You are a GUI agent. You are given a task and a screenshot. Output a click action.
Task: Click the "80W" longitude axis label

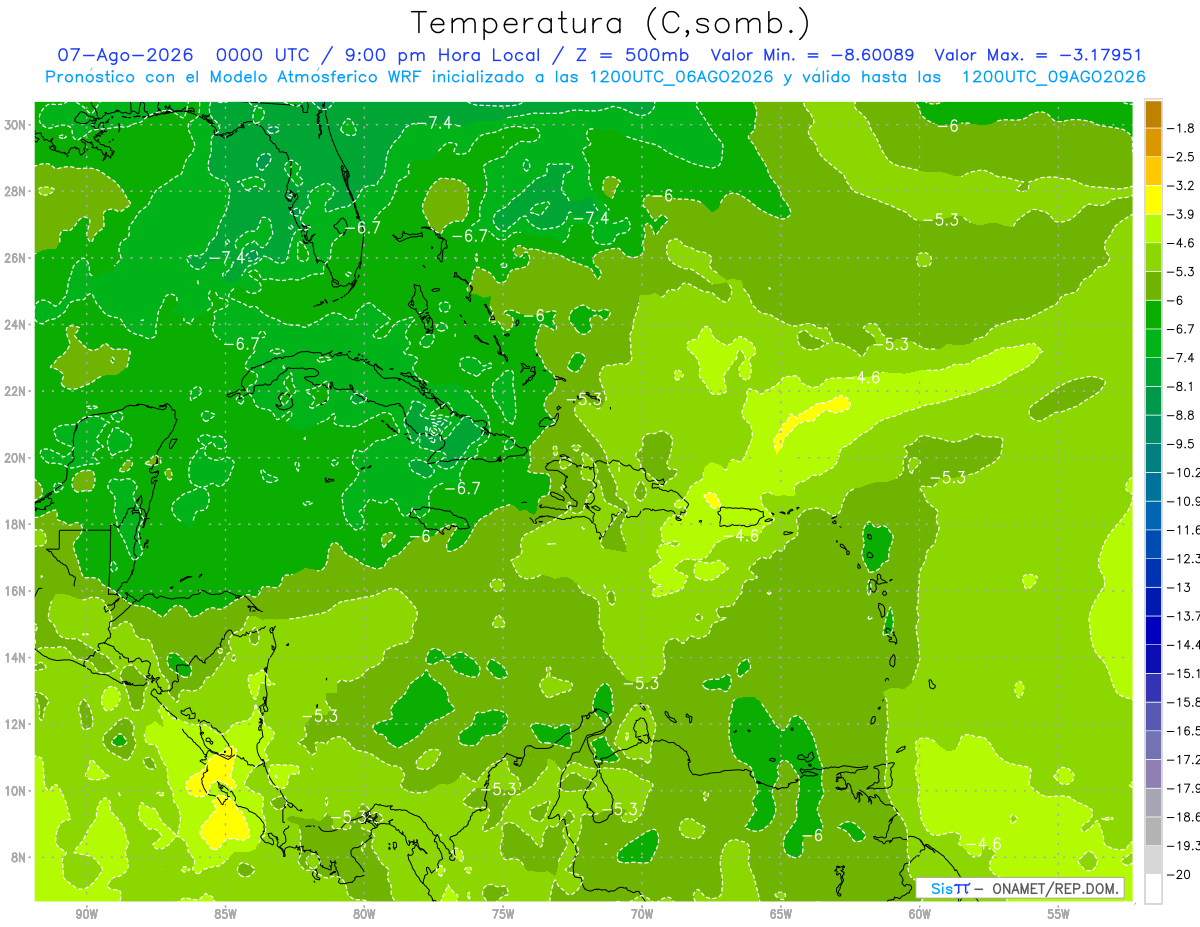364,914
